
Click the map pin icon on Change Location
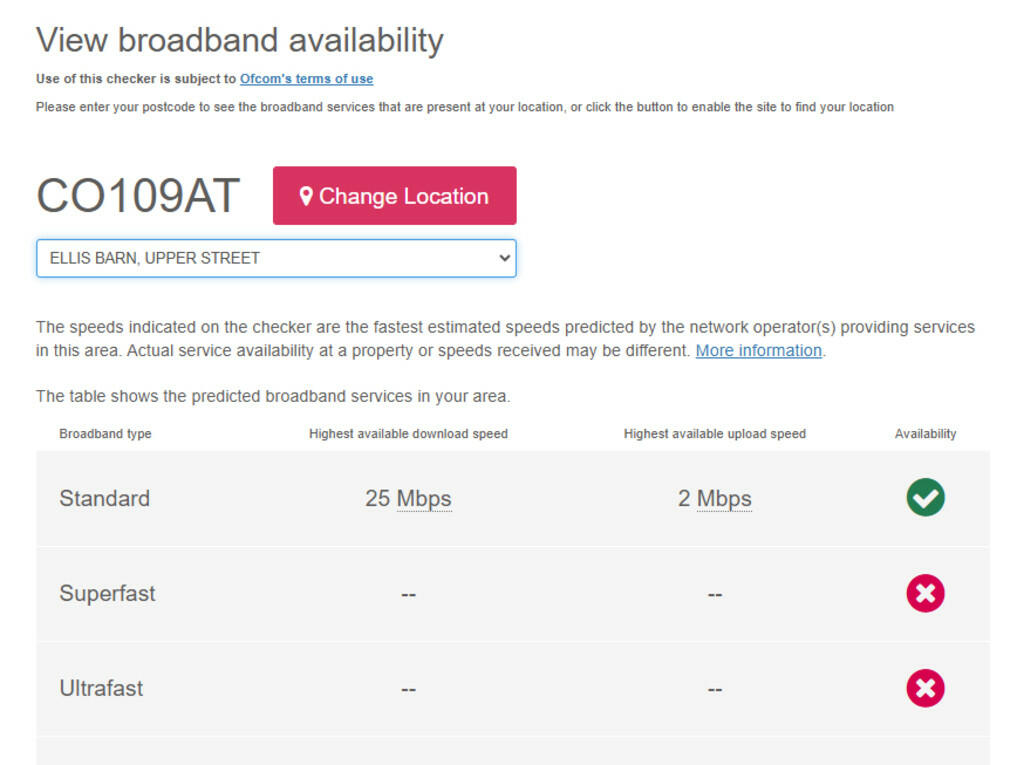click(x=306, y=196)
